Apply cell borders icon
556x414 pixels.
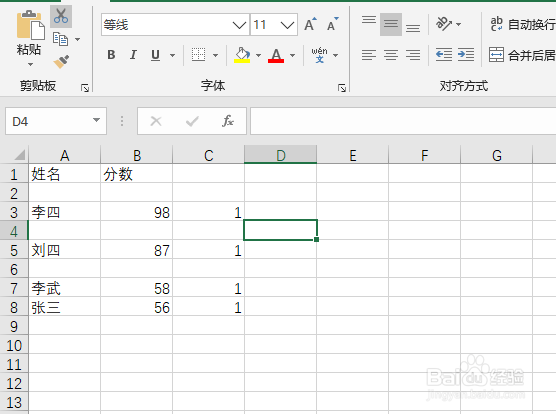point(198,55)
